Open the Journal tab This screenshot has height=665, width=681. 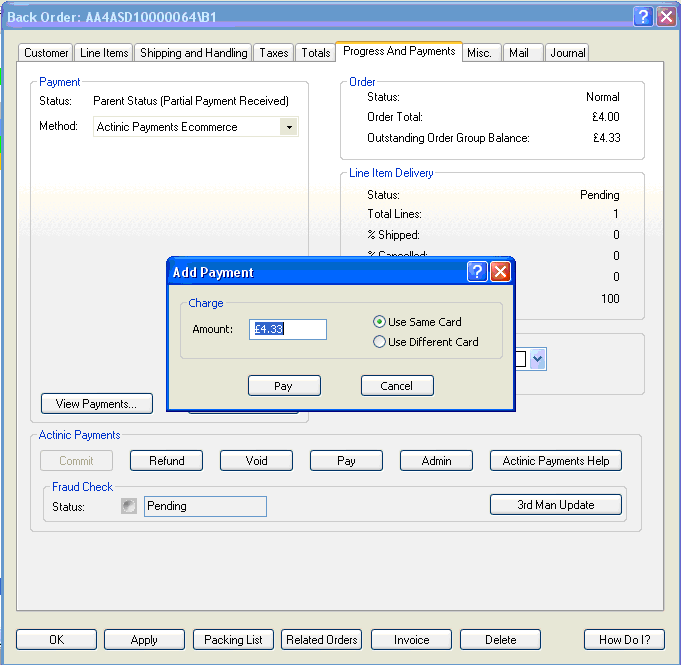(567, 53)
